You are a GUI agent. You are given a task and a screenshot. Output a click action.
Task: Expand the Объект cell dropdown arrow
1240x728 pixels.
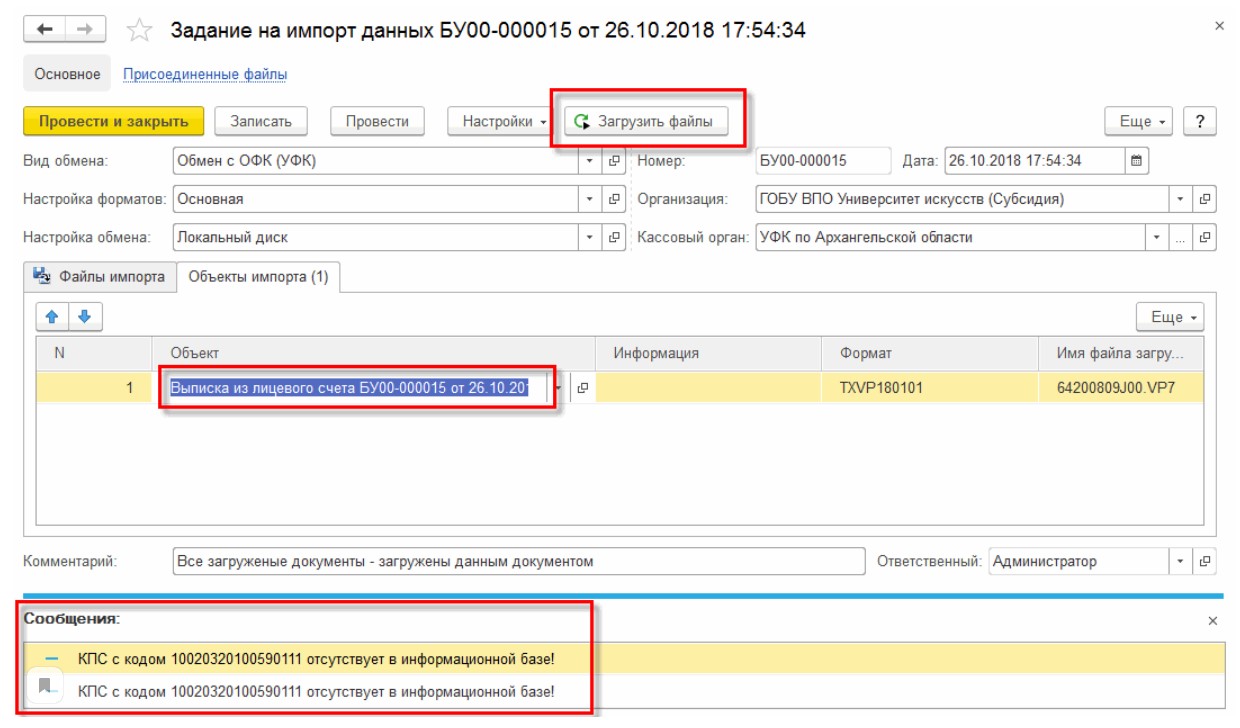(x=558, y=388)
